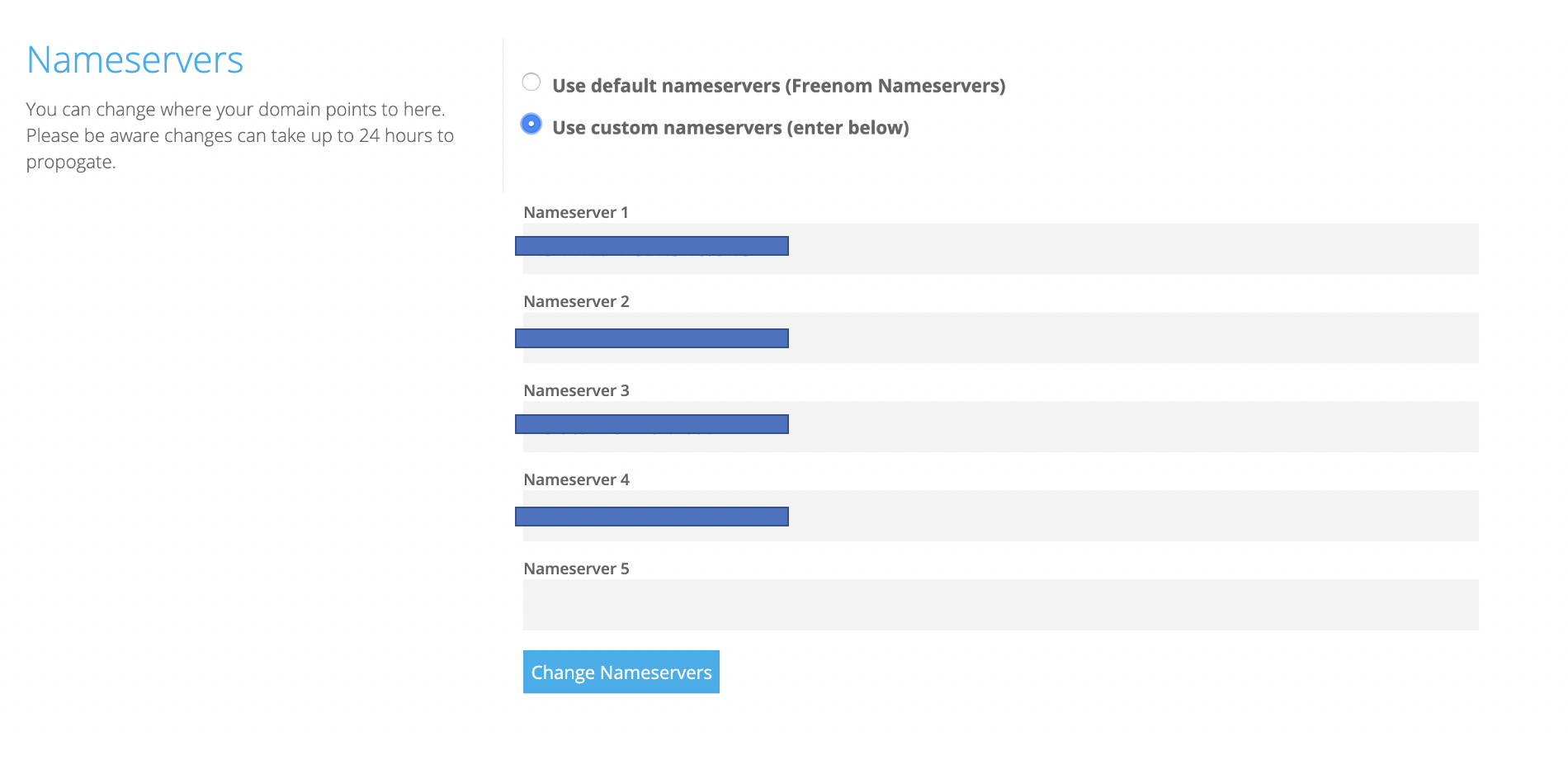Select the custom nameservers radio button
This screenshot has height=774, width=1568.
531,124
